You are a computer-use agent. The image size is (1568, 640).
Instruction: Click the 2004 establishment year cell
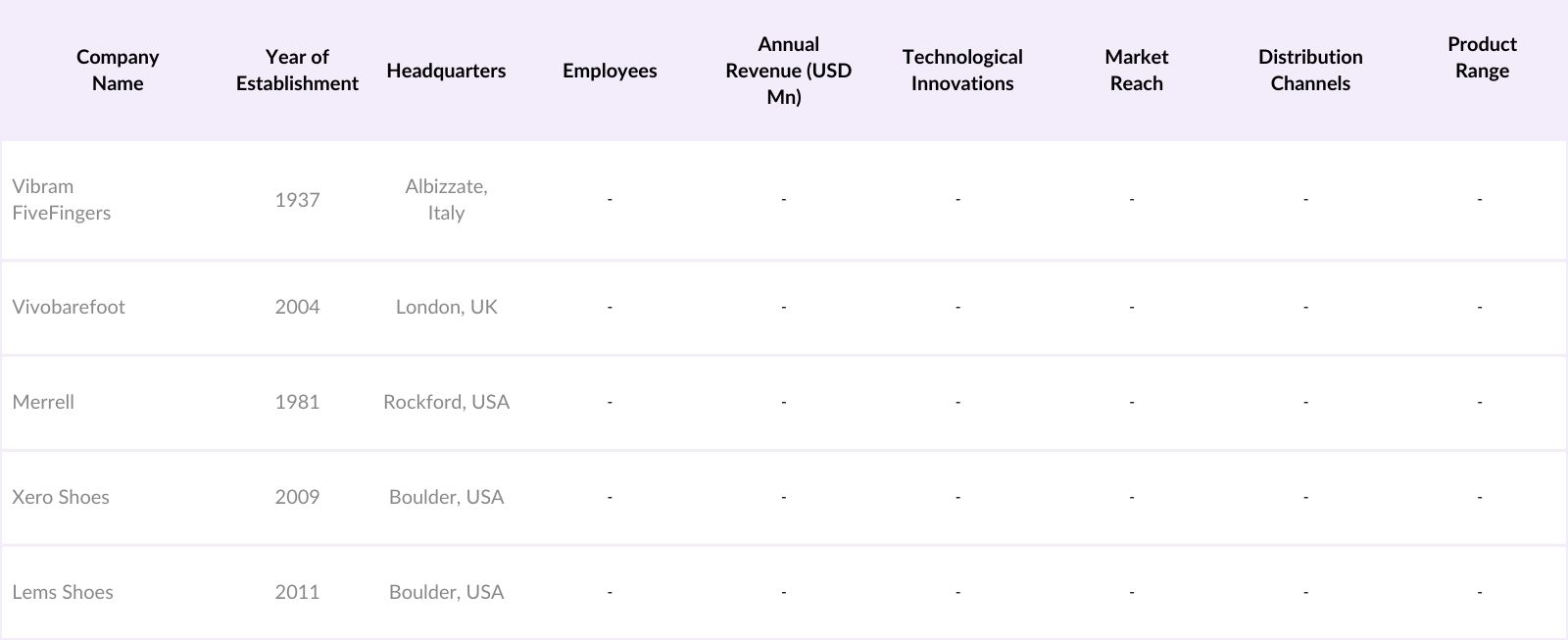297,307
